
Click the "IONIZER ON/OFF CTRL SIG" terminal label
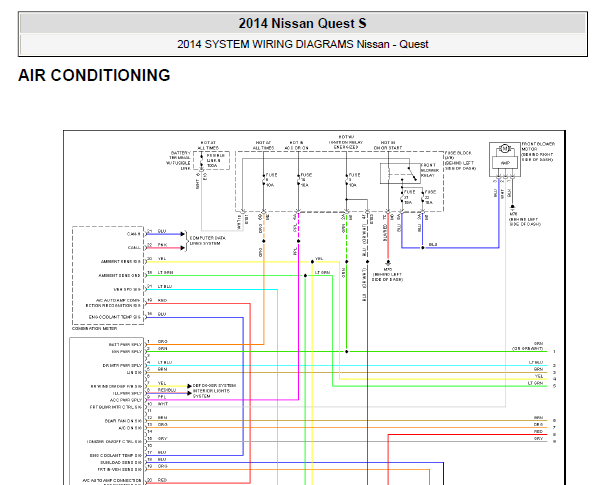pyautogui.click(x=114, y=442)
